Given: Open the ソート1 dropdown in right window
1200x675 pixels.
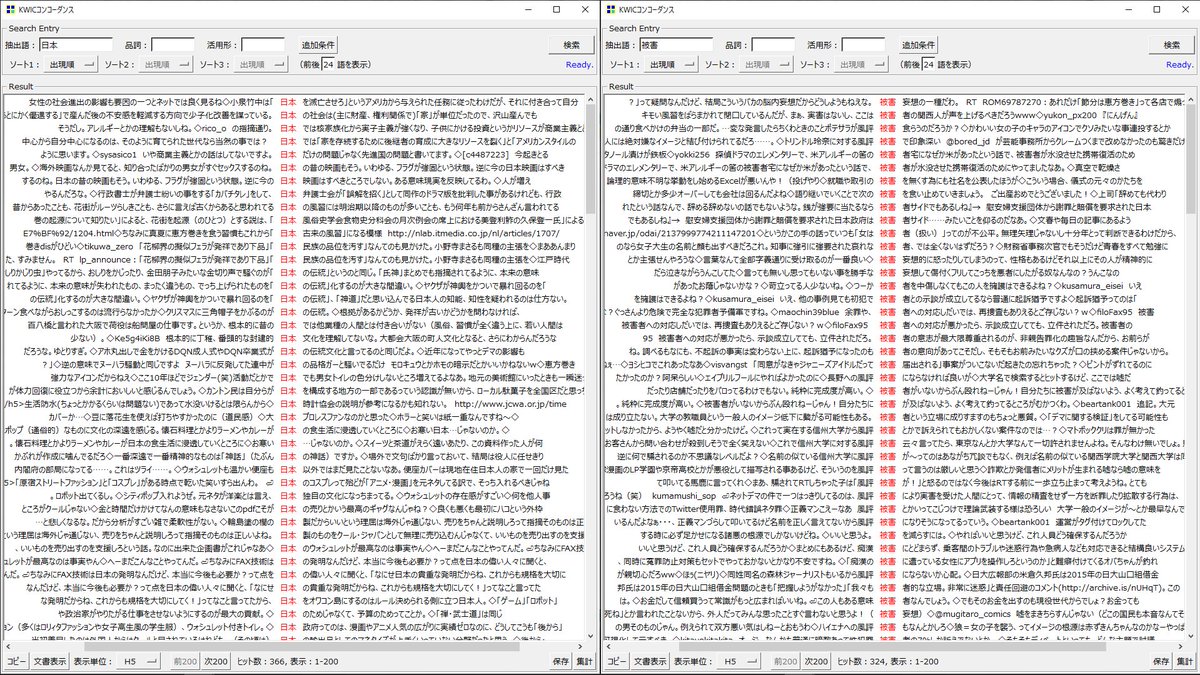Looking at the screenshot, I should tap(670, 64).
